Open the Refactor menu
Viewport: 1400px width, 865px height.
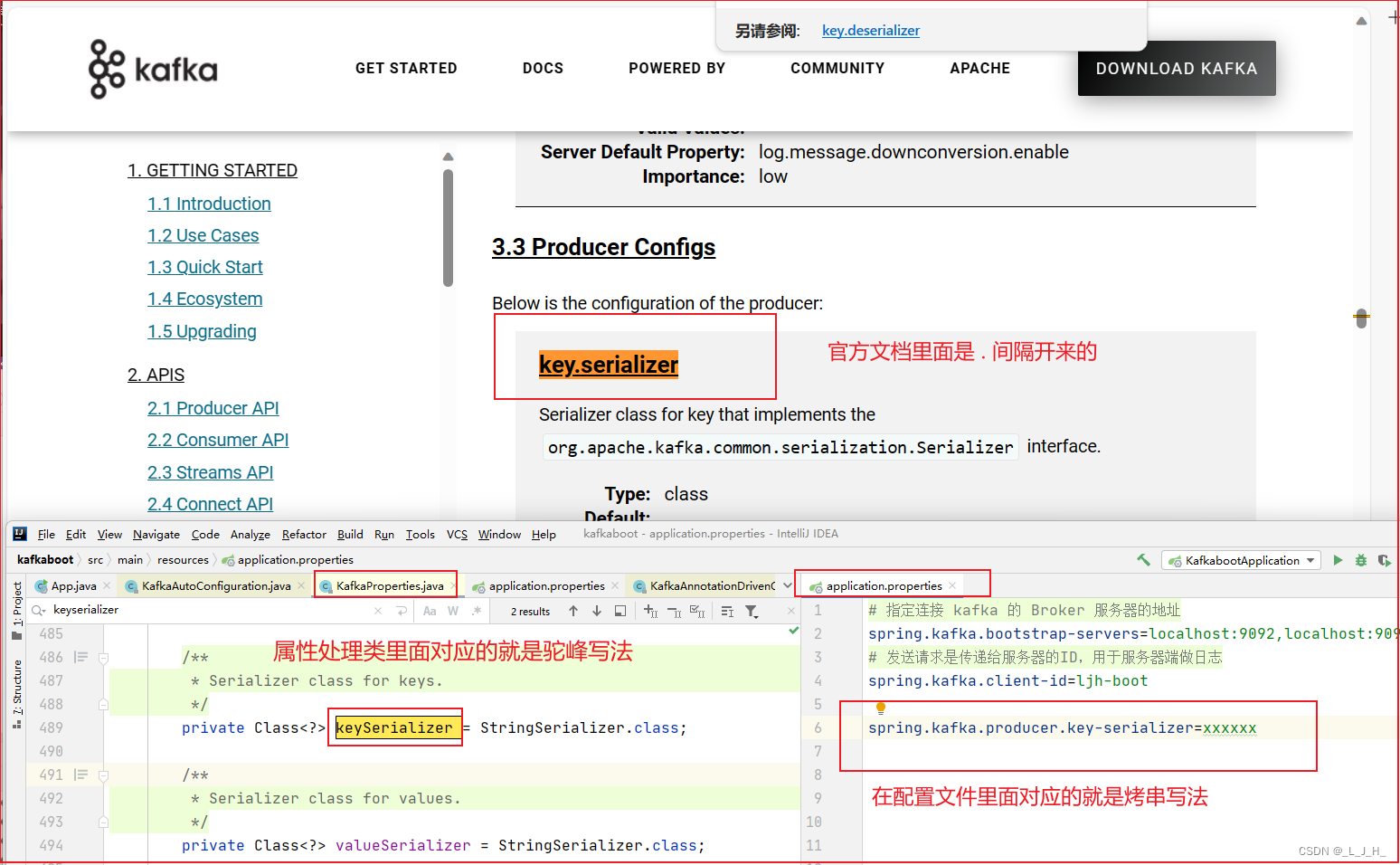coord(304,534)
